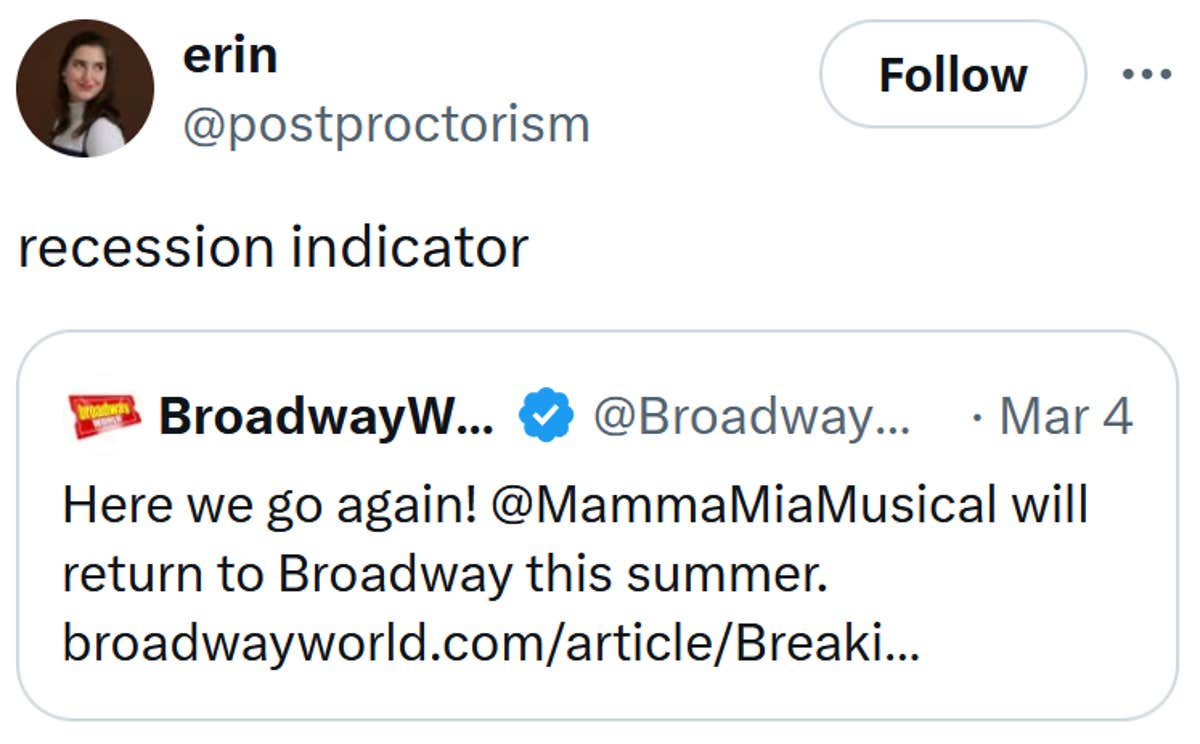This screenshot has width=1200, height=744.
Task: Open the @postproctorism handle
Action: [386, 125]
